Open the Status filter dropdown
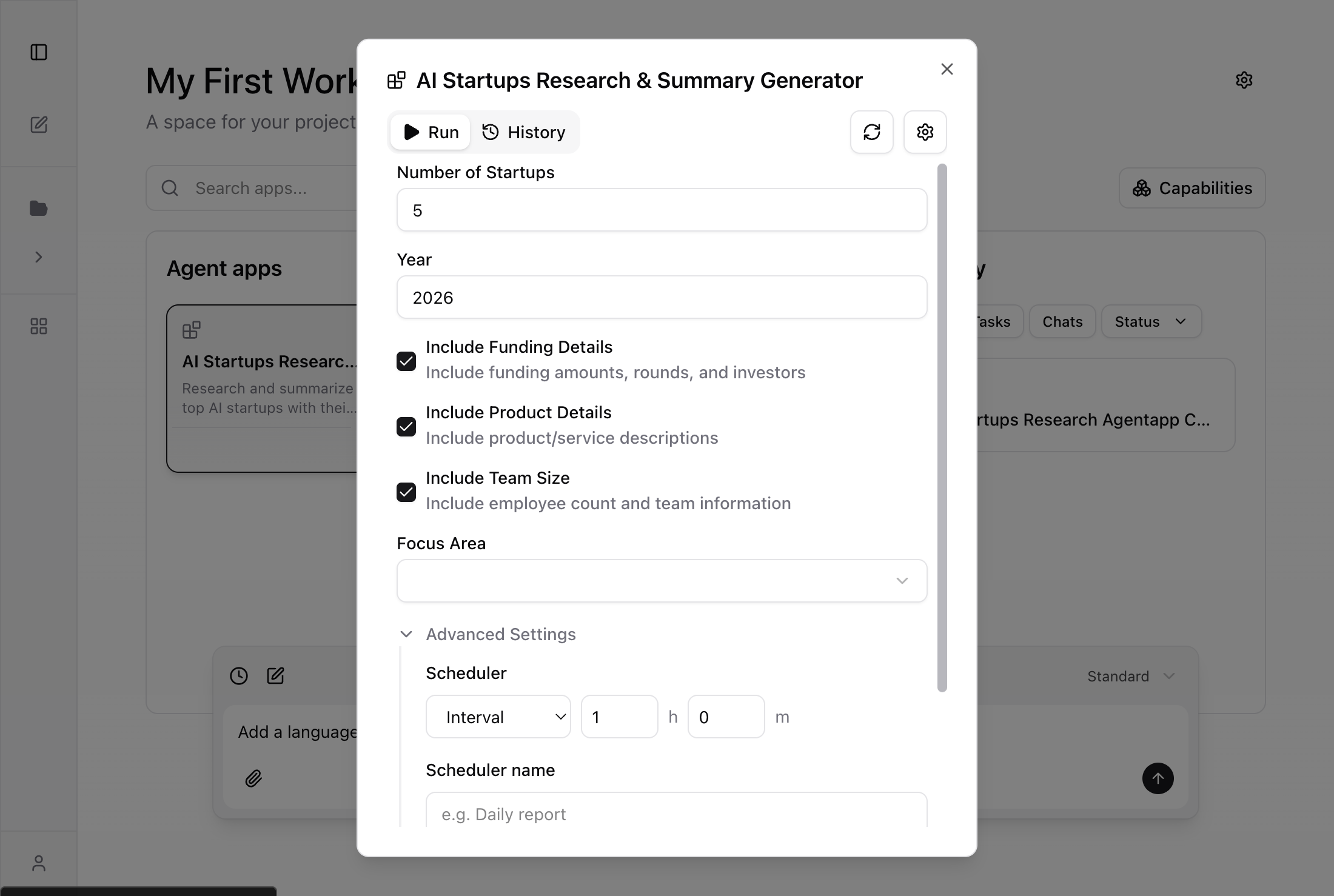The image size is (1334, 896). pyautogui.click(x=1150, y=321)
